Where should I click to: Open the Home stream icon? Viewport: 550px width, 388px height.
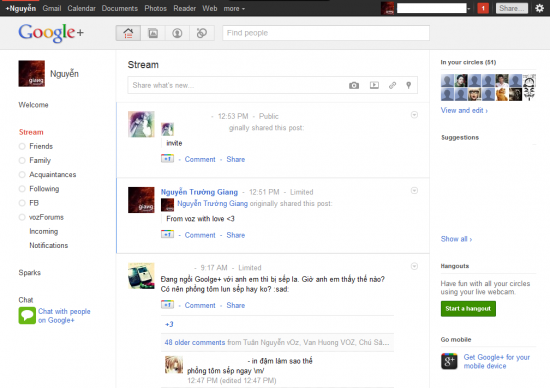128,33
